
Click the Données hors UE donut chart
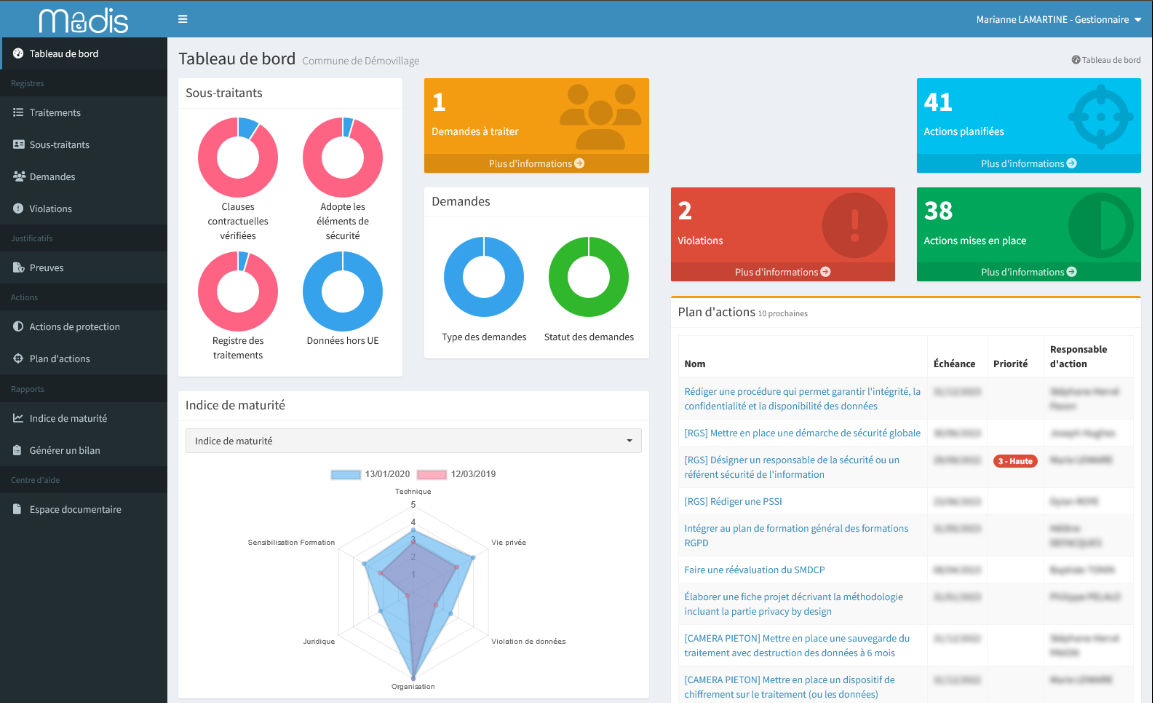click(343, 291)
